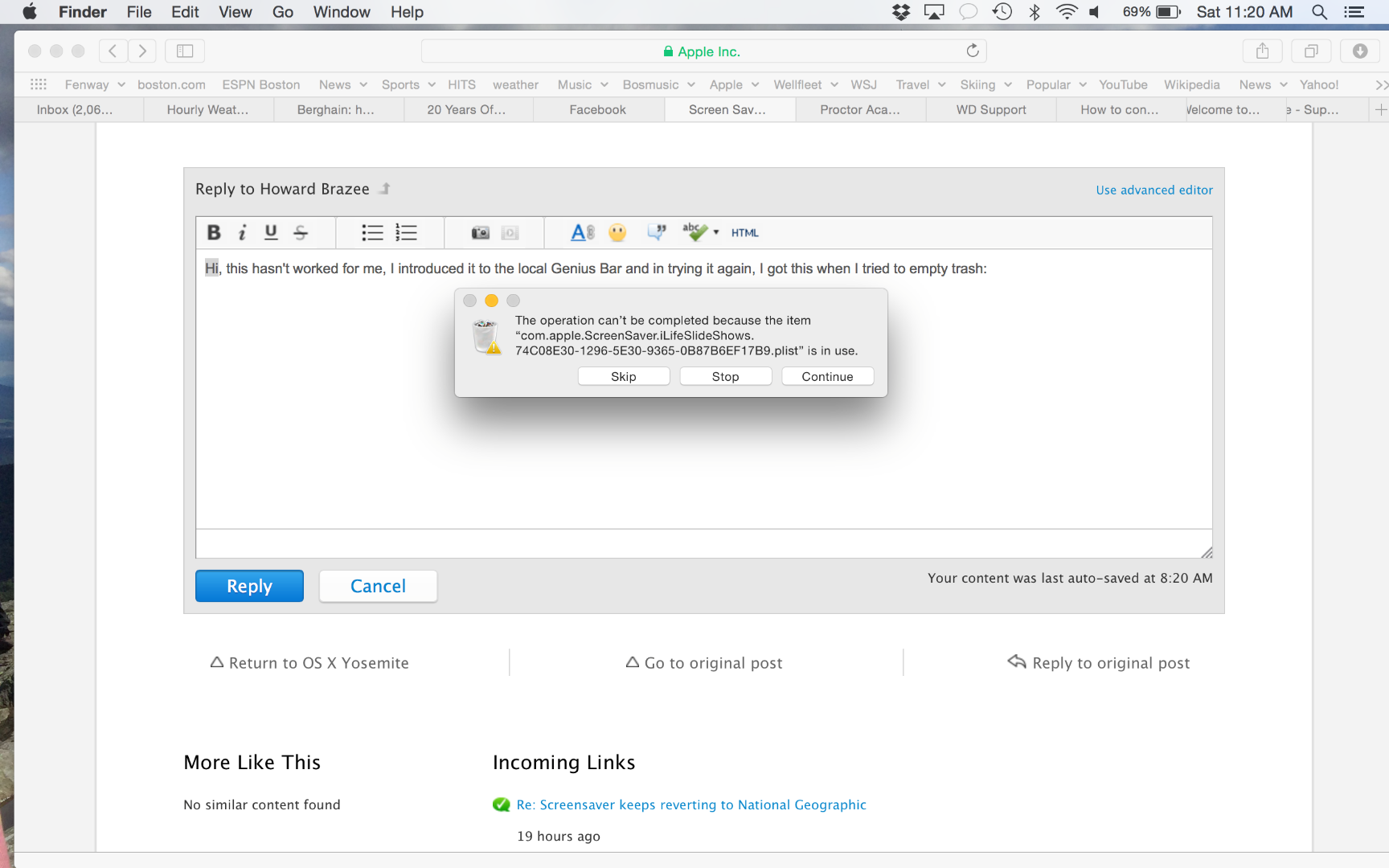Open the Window menu
Image resolution: width=1389 pixels, height=868 pixels.
point(342,12)
